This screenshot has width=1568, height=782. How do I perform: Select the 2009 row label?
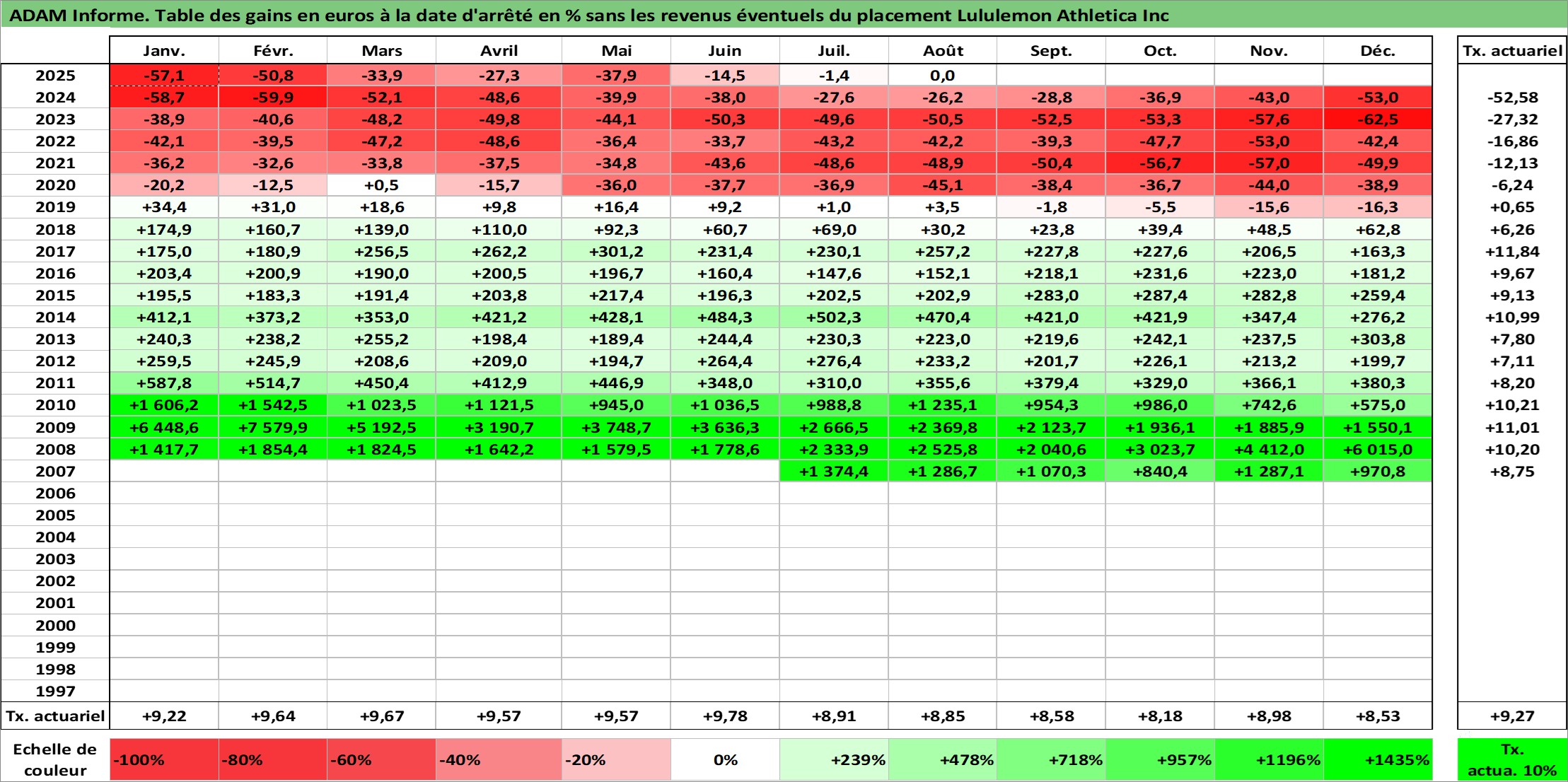(55, 428)
